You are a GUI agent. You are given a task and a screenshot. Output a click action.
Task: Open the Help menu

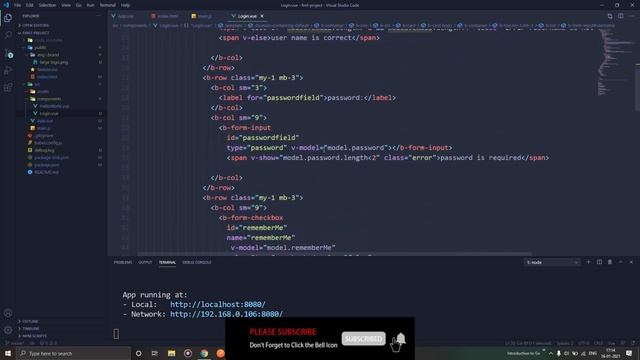click(x=125, y=5)
